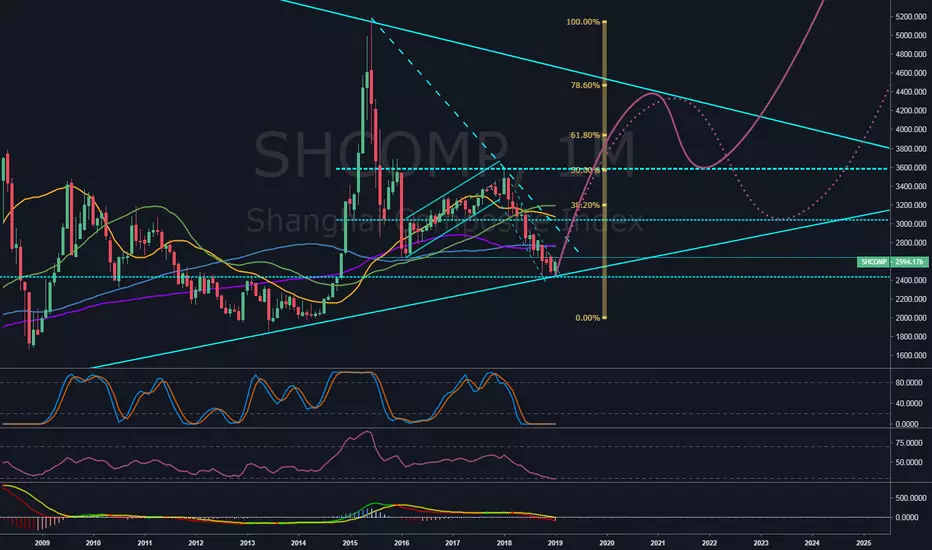Click the 500.0000 MACD scale label
The width and height of the screenshot is (932, 550).
click(x=911, y=498)
